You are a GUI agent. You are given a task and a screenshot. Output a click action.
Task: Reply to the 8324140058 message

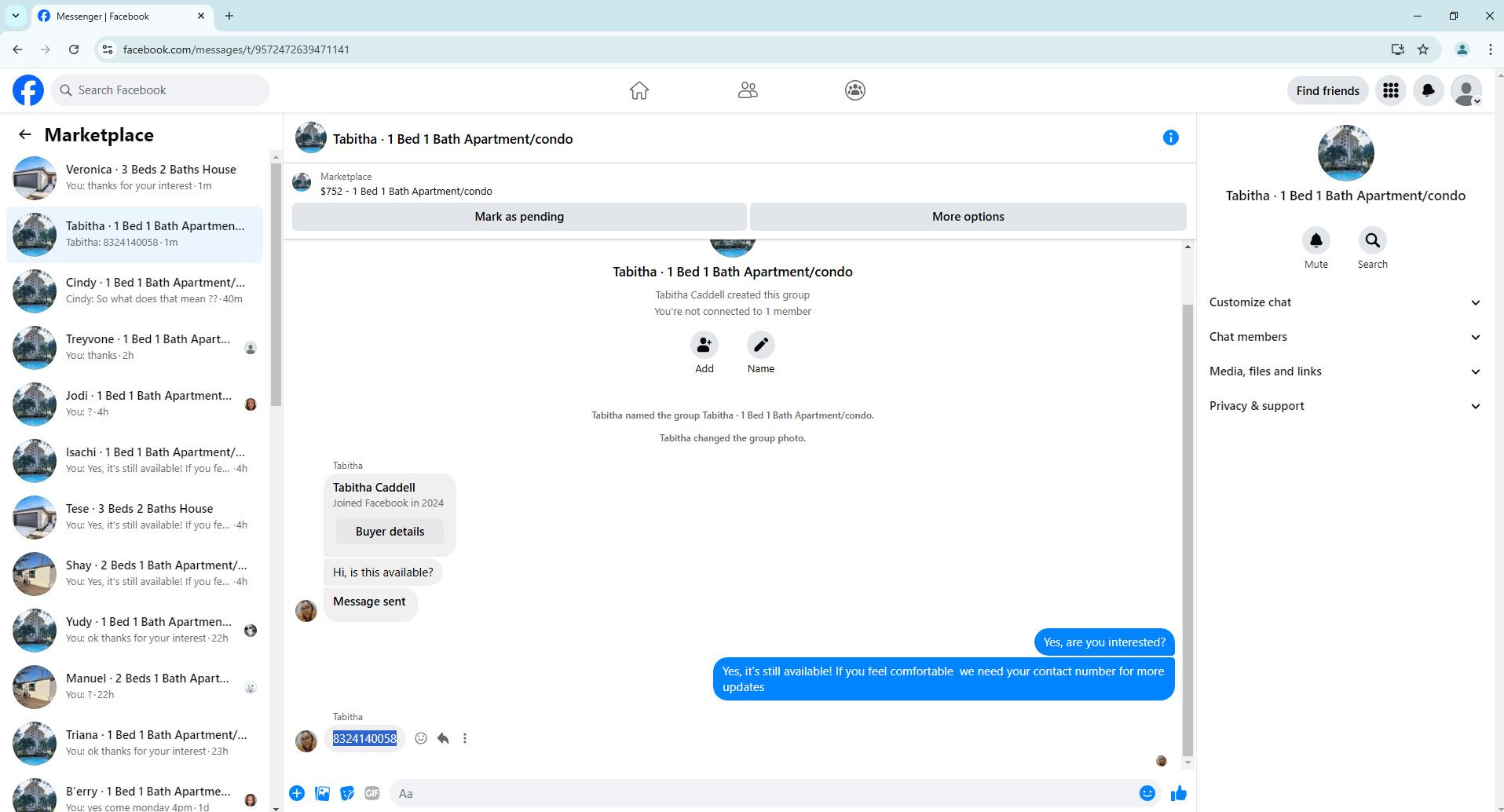coord(443,738)
